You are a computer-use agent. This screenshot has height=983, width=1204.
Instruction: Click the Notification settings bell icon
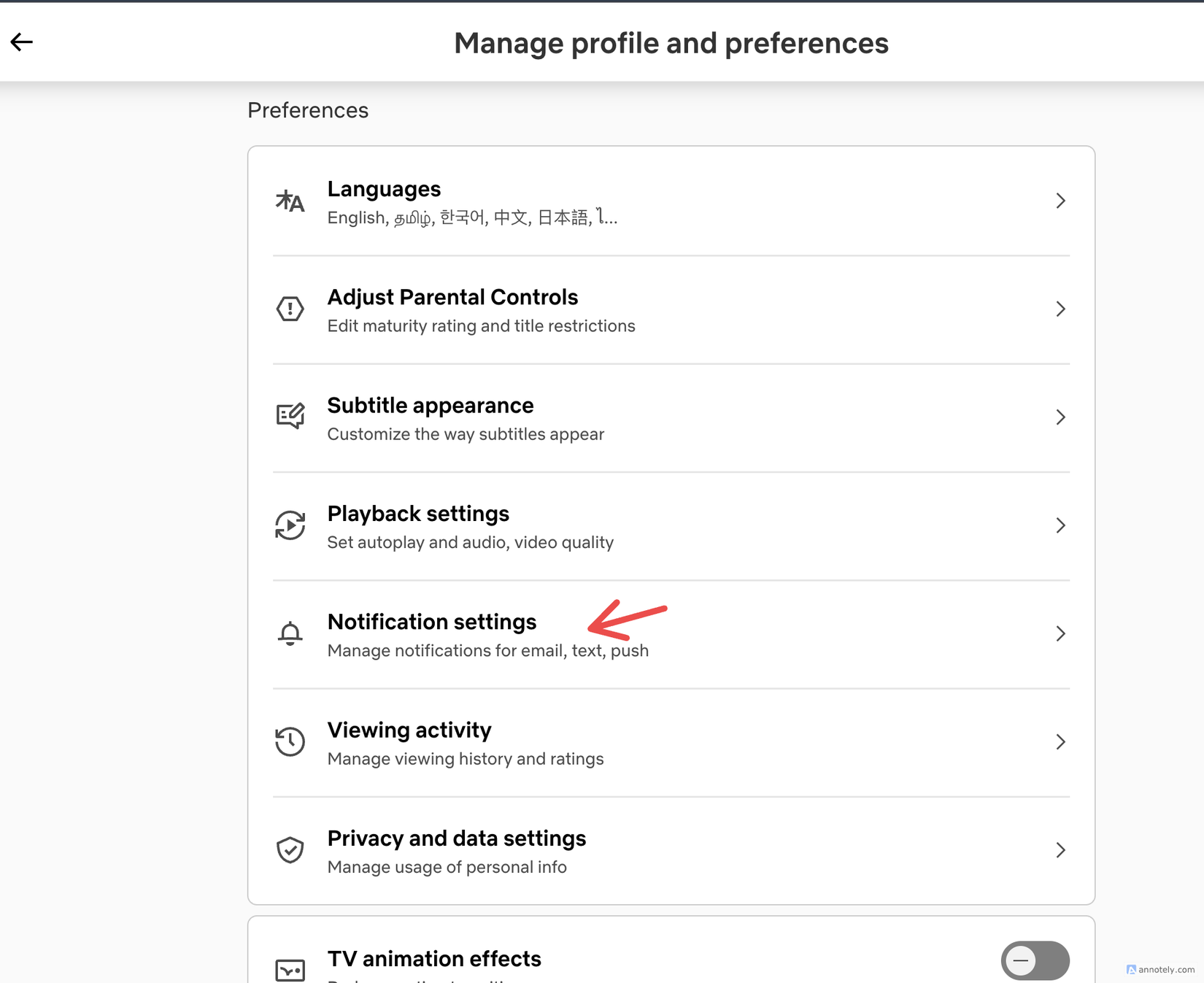[290, 633]
